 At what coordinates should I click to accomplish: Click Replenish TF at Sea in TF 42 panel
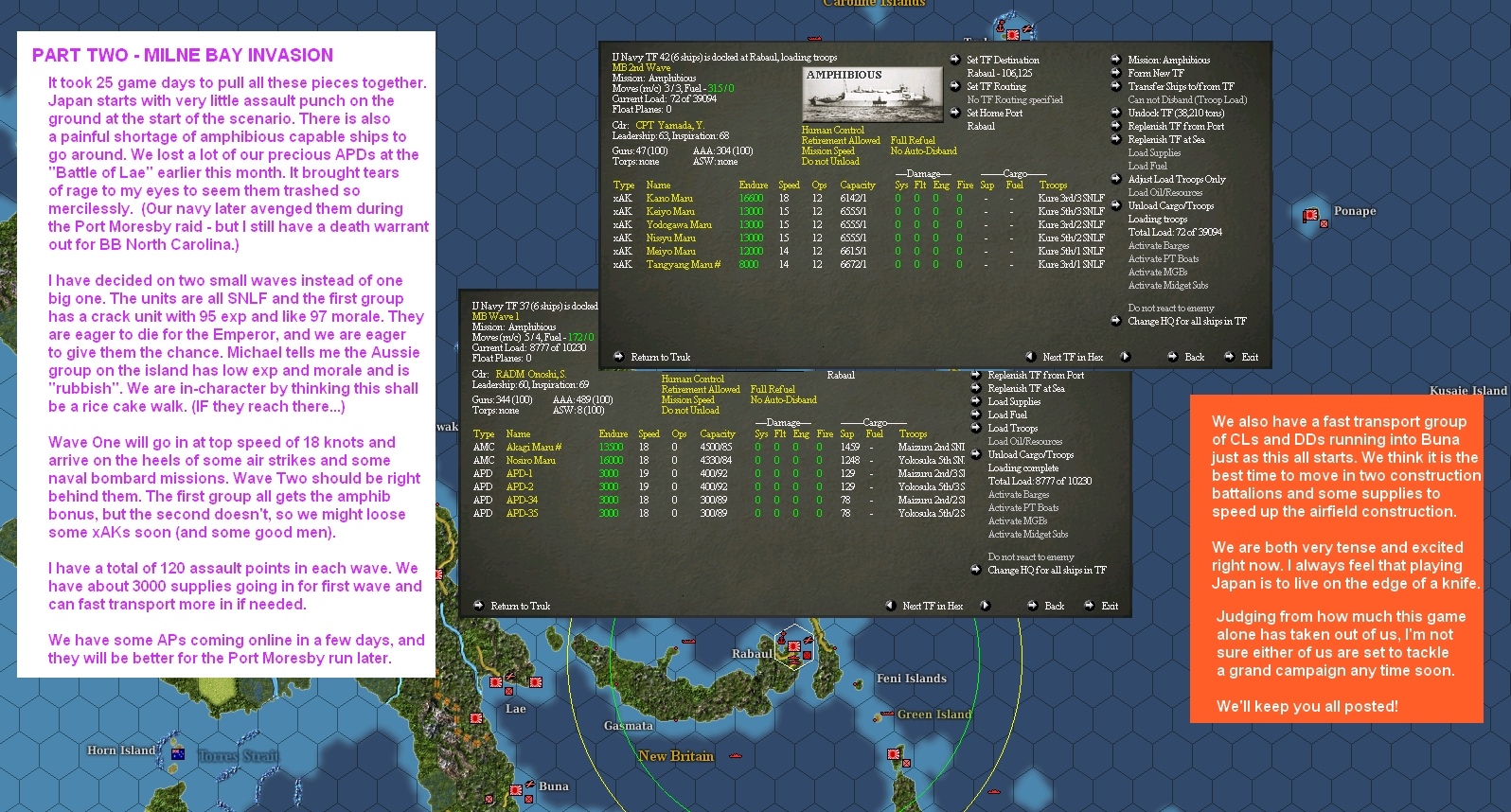coord(1116,139)
